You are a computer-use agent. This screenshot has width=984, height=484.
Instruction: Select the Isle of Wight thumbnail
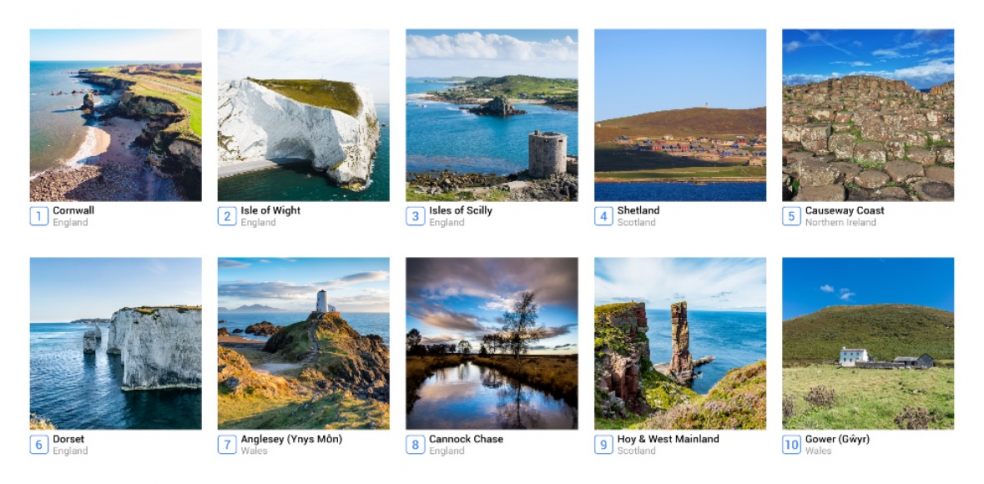pos(303,115)
